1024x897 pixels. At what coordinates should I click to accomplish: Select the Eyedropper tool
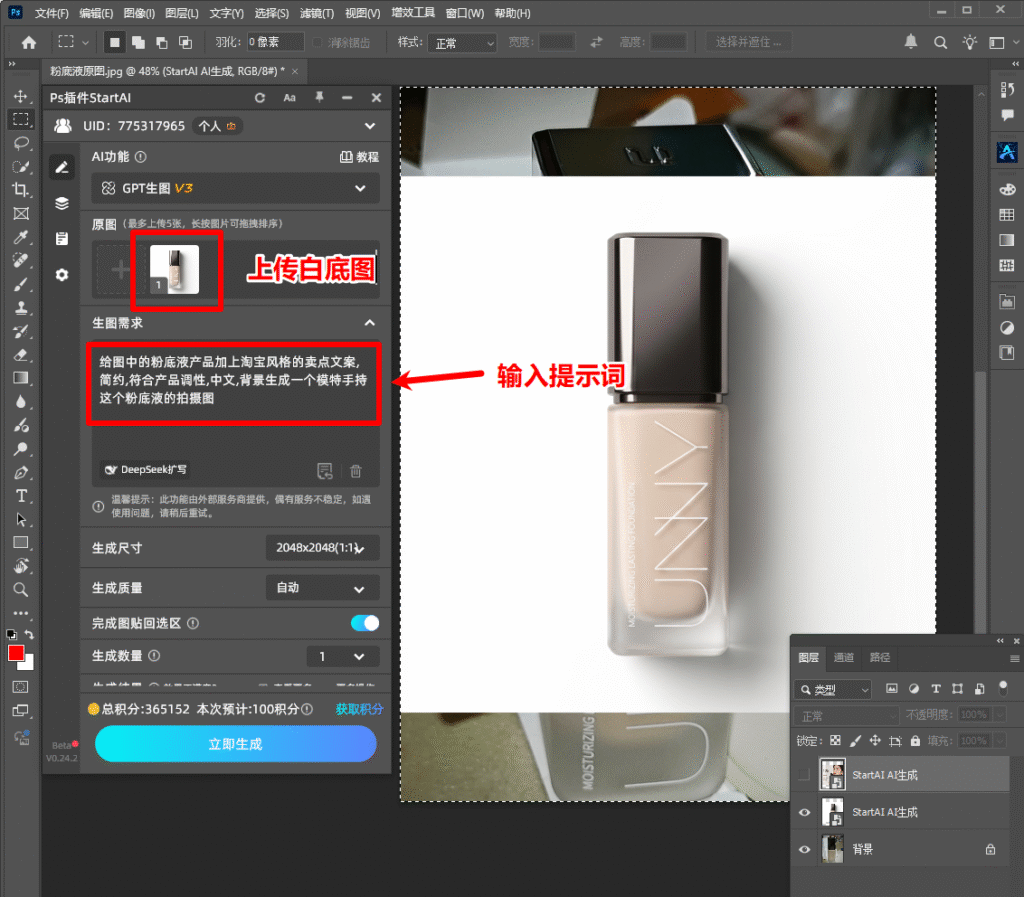[x=21, y=237]
